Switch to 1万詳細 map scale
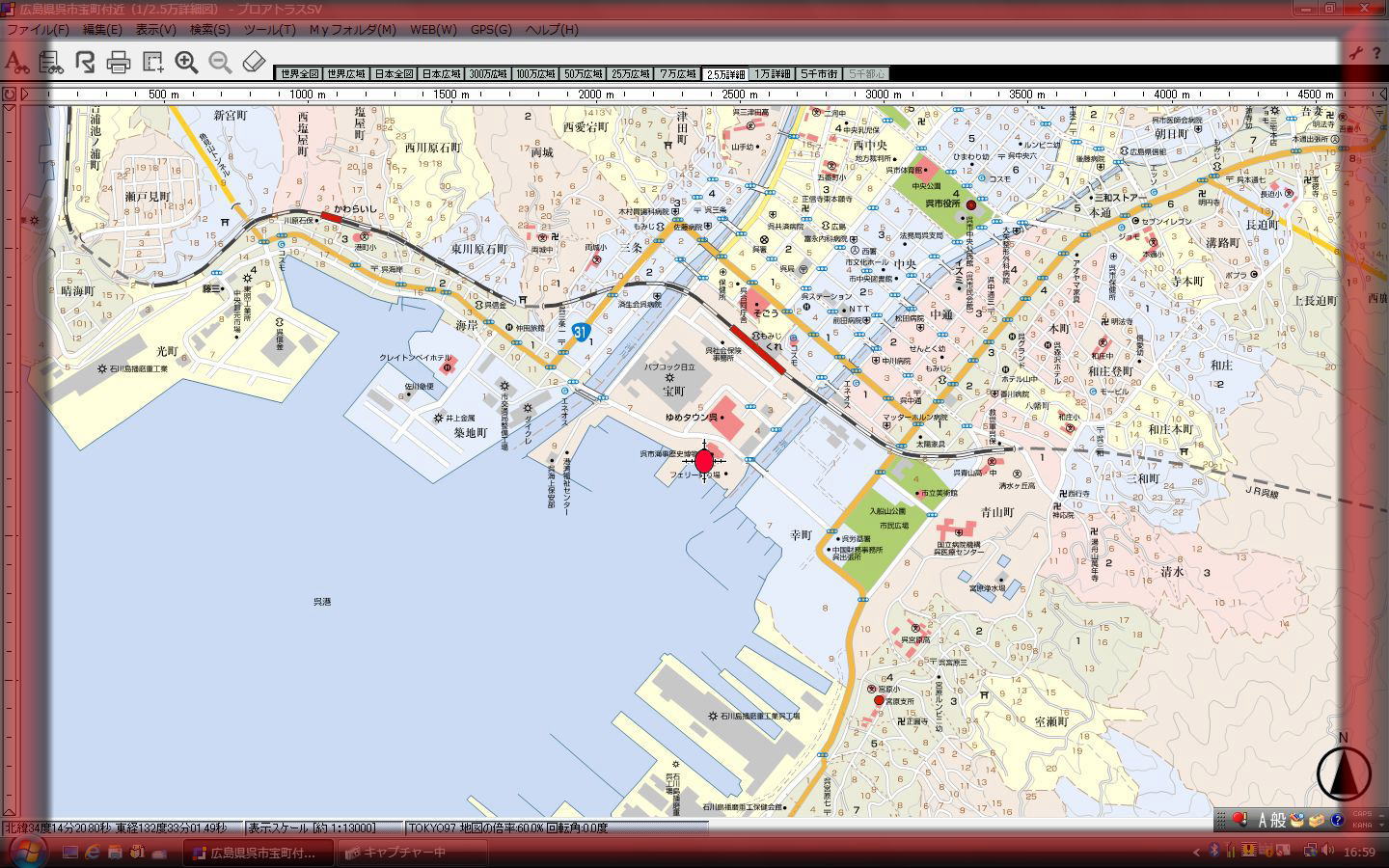The width and height of the screenshot is (1389, 868). 772,74
